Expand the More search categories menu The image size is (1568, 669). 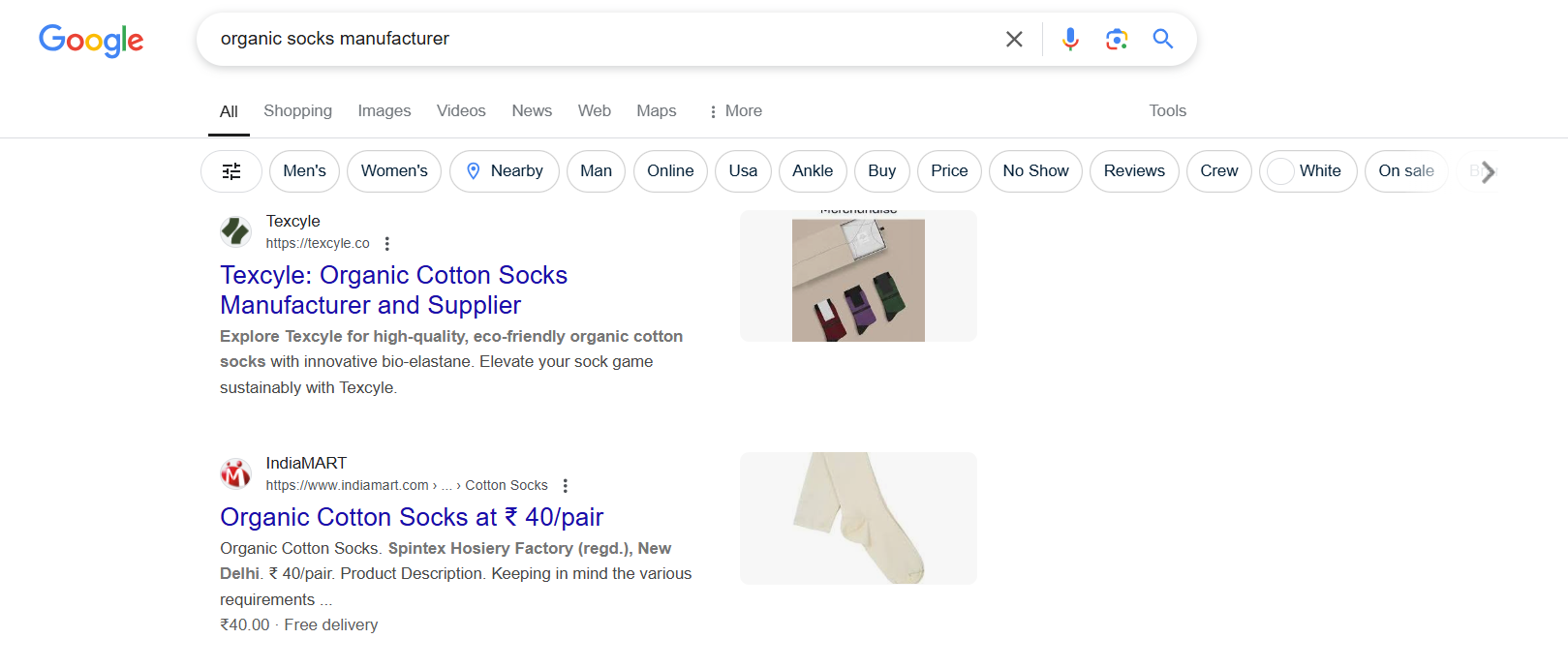[735, 111]
